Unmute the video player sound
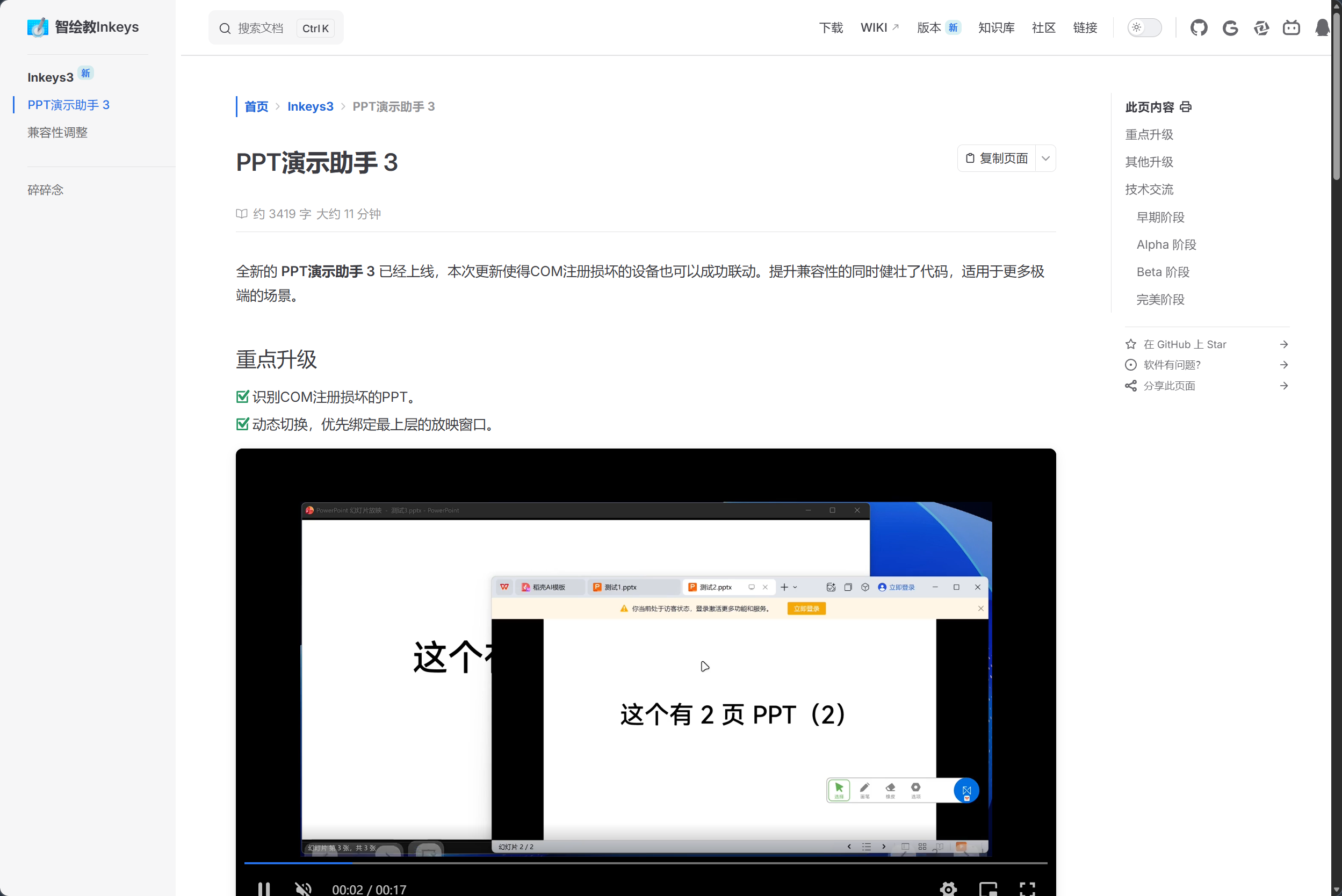 [x=303, y=888]
